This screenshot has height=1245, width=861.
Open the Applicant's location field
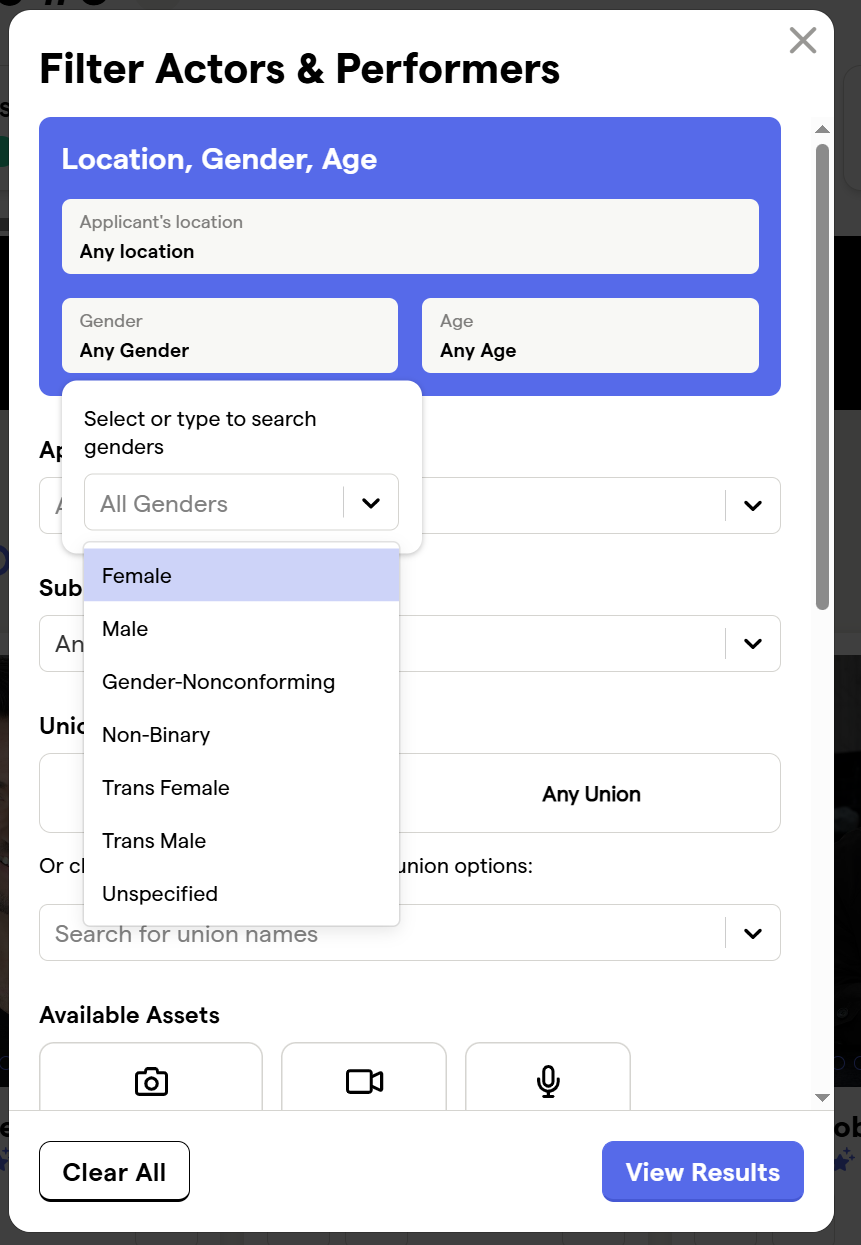pos(410,237)
